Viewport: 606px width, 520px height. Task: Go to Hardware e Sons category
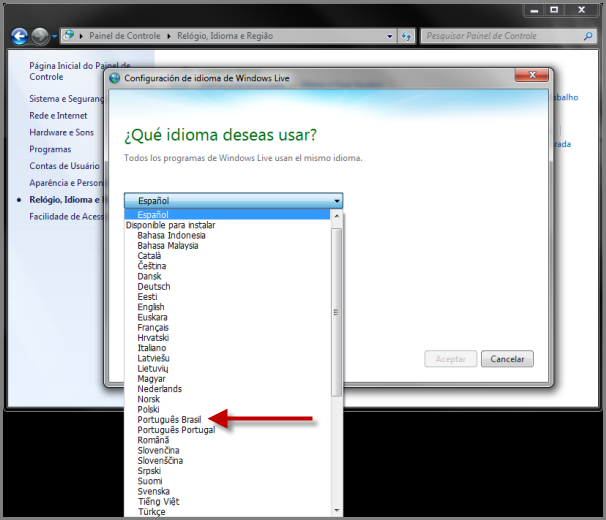pos(61,132)
